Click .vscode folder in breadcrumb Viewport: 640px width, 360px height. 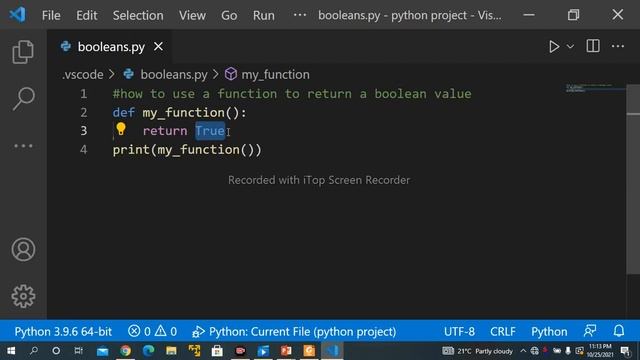[x=83, y=75]
